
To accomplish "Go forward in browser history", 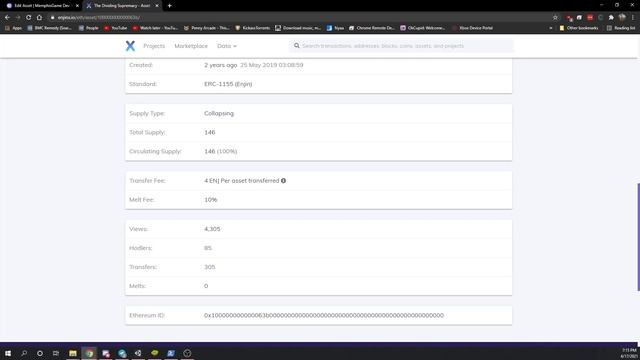I will [x=18, y=18].
